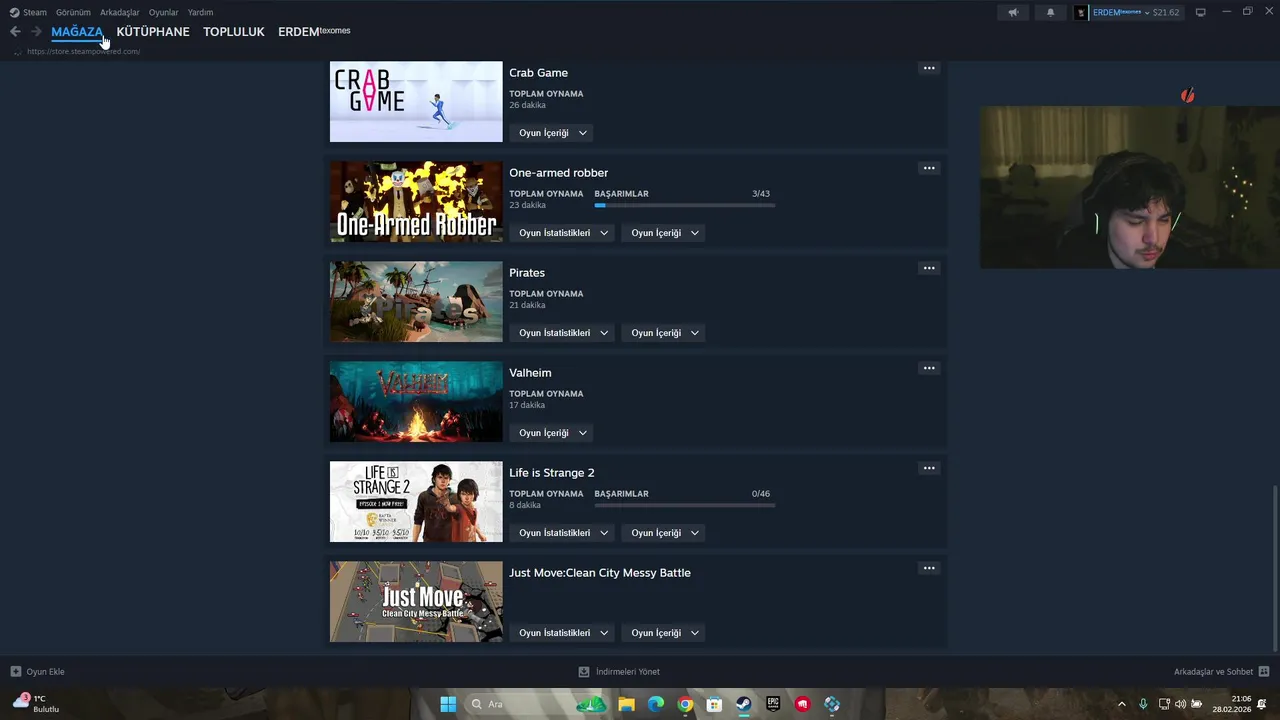Image resolution: width=1280 pixels, height=720 pixels.
Task: Open options menu for One-armed robber
Action: [929, 168]
